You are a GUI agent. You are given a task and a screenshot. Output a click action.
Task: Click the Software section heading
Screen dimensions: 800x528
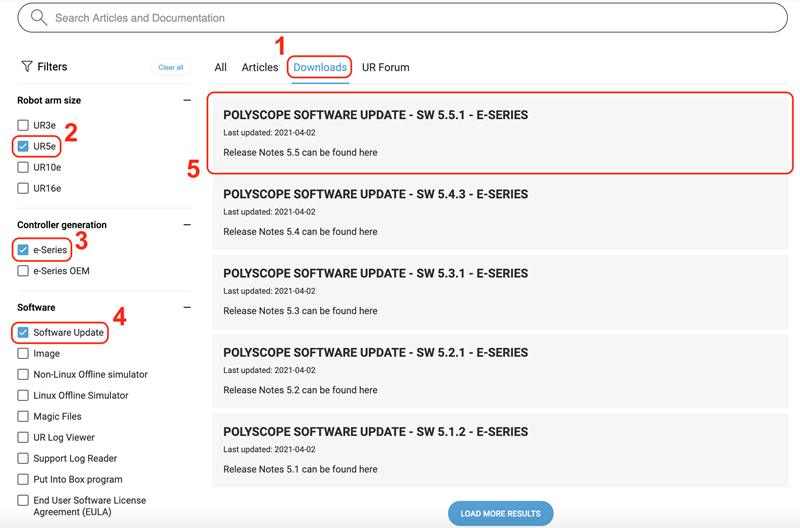pos(36,308)
